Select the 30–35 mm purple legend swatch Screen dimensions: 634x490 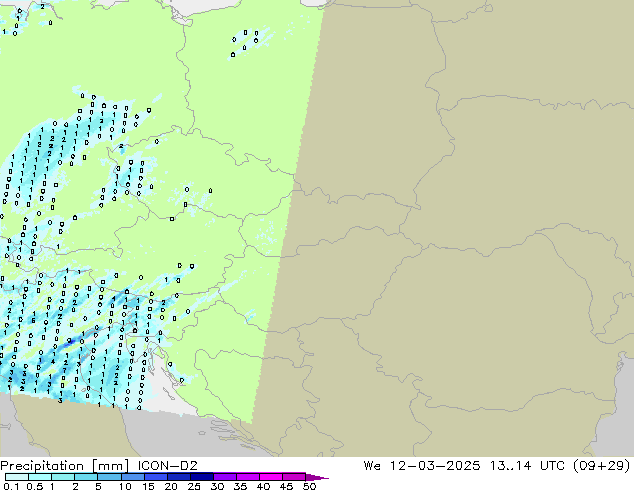(x=224, y=477)
